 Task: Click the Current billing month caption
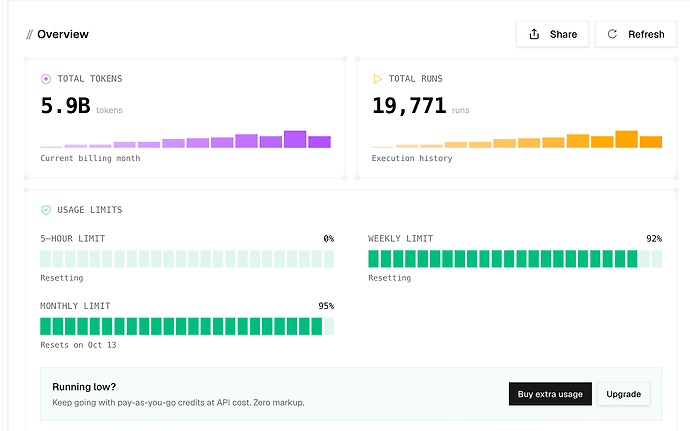[x=90, y=158]
